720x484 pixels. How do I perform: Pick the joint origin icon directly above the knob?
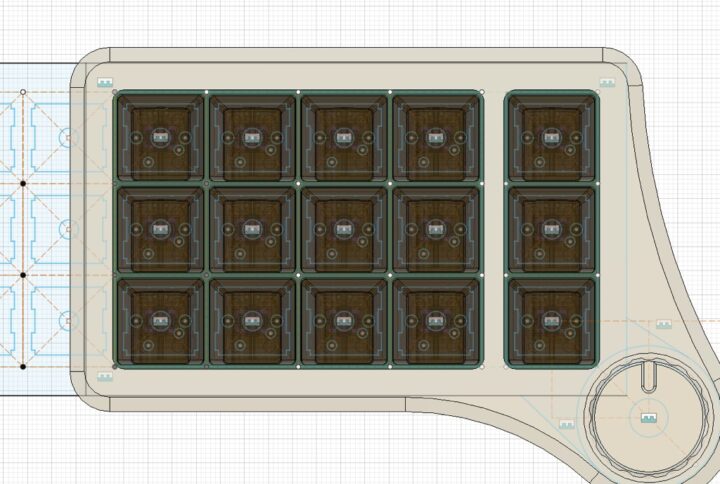pos(661,324)
